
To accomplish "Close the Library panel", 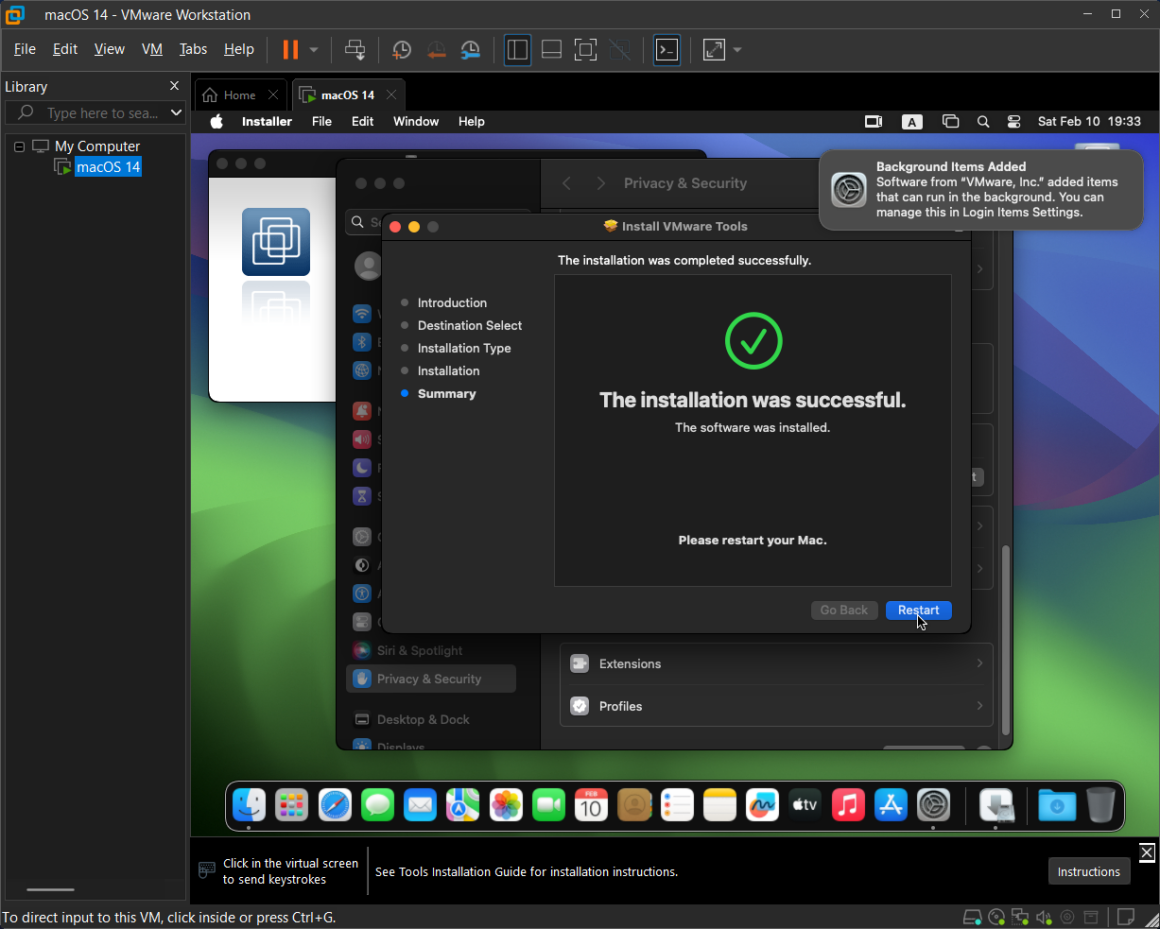I will click(x=175, y=86).
